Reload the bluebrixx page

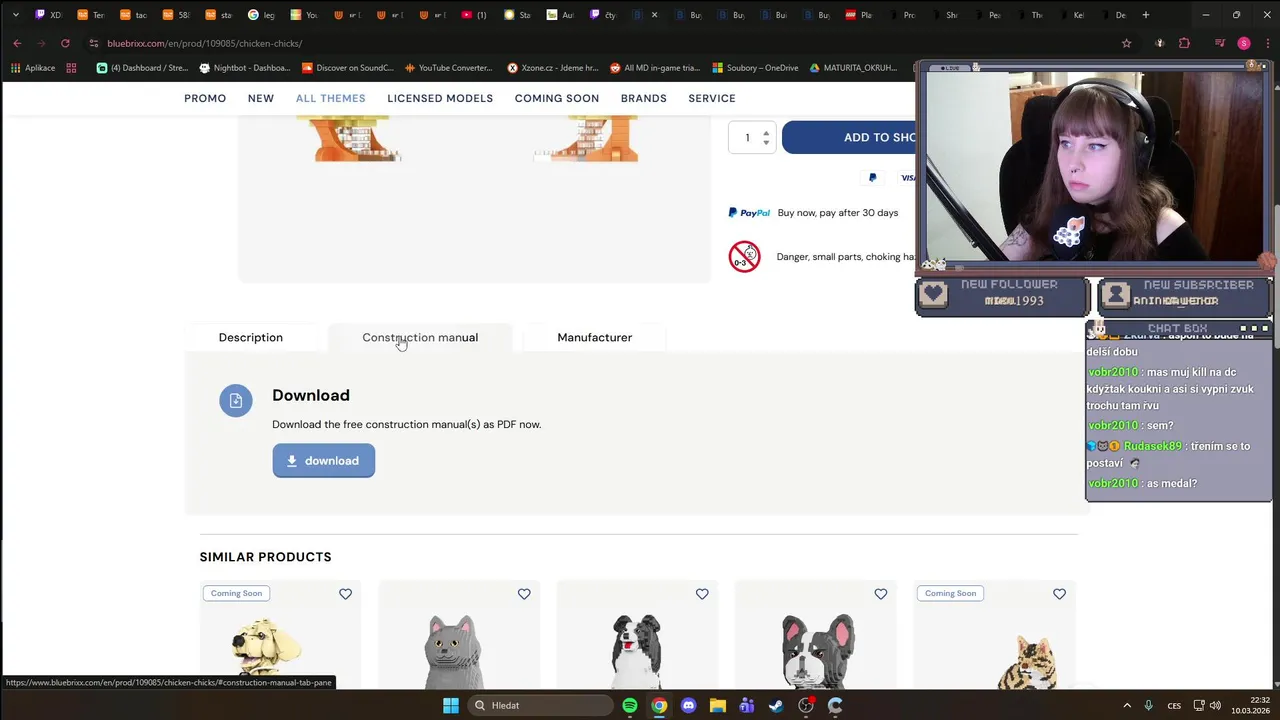[65, 43]
